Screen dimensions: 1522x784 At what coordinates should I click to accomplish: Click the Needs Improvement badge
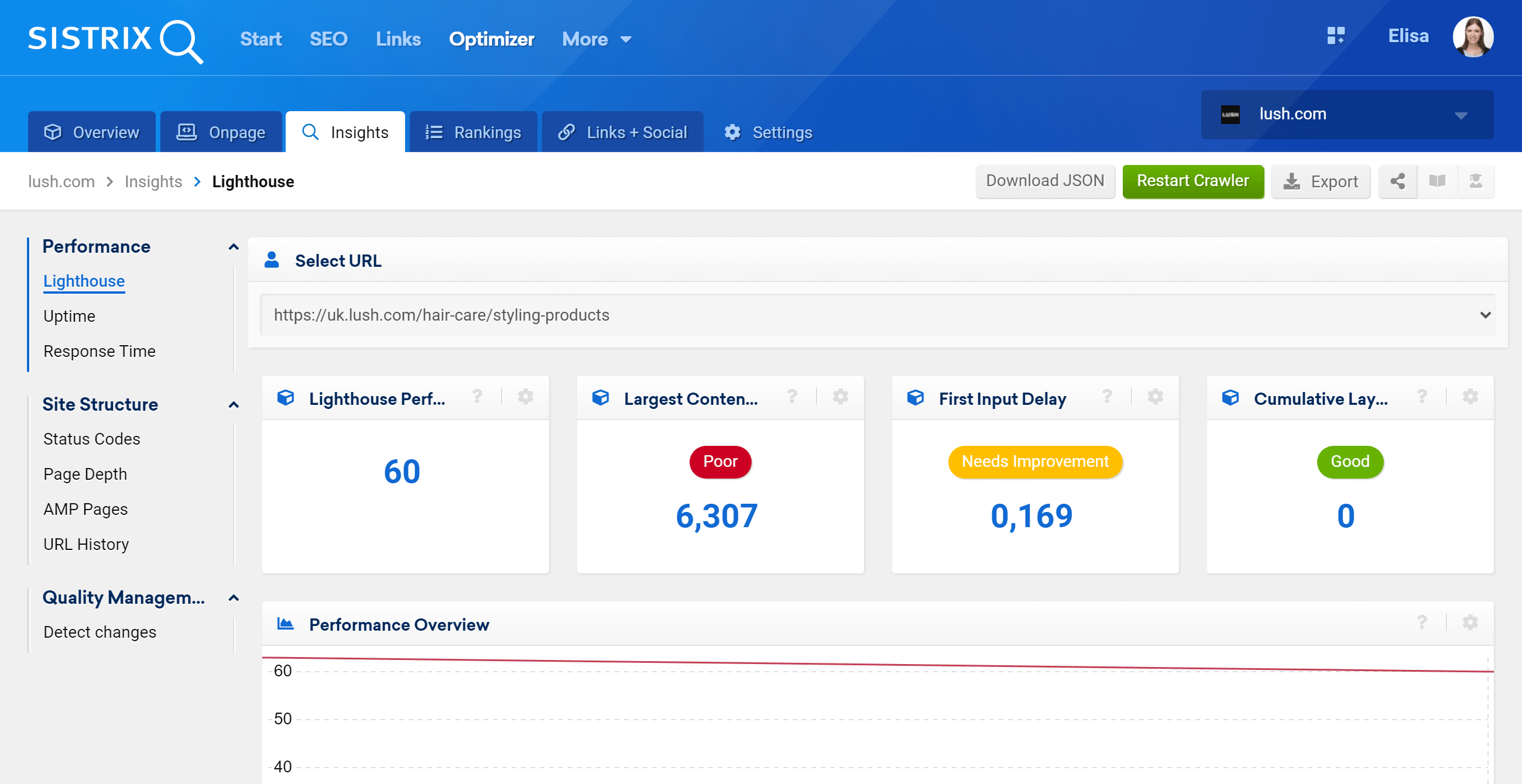point(1035,462)
